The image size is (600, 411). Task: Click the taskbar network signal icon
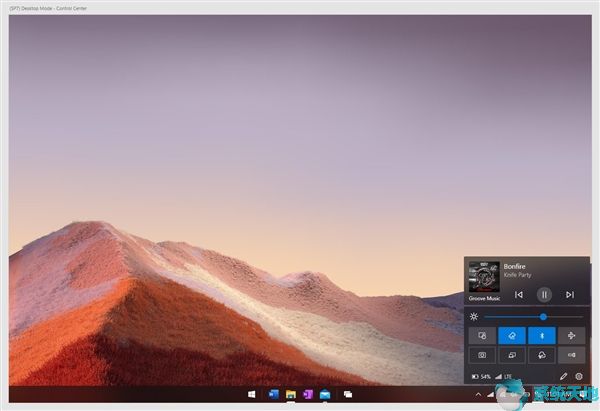(490, 395)
